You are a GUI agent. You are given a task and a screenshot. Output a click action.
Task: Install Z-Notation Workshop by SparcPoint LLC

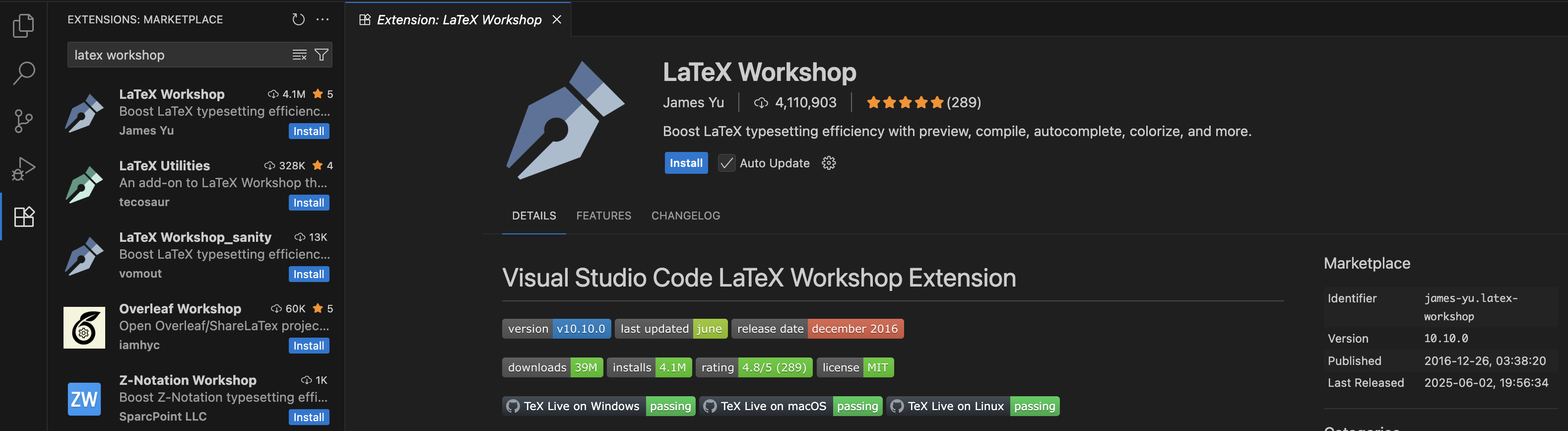click(x=309, y=417)
